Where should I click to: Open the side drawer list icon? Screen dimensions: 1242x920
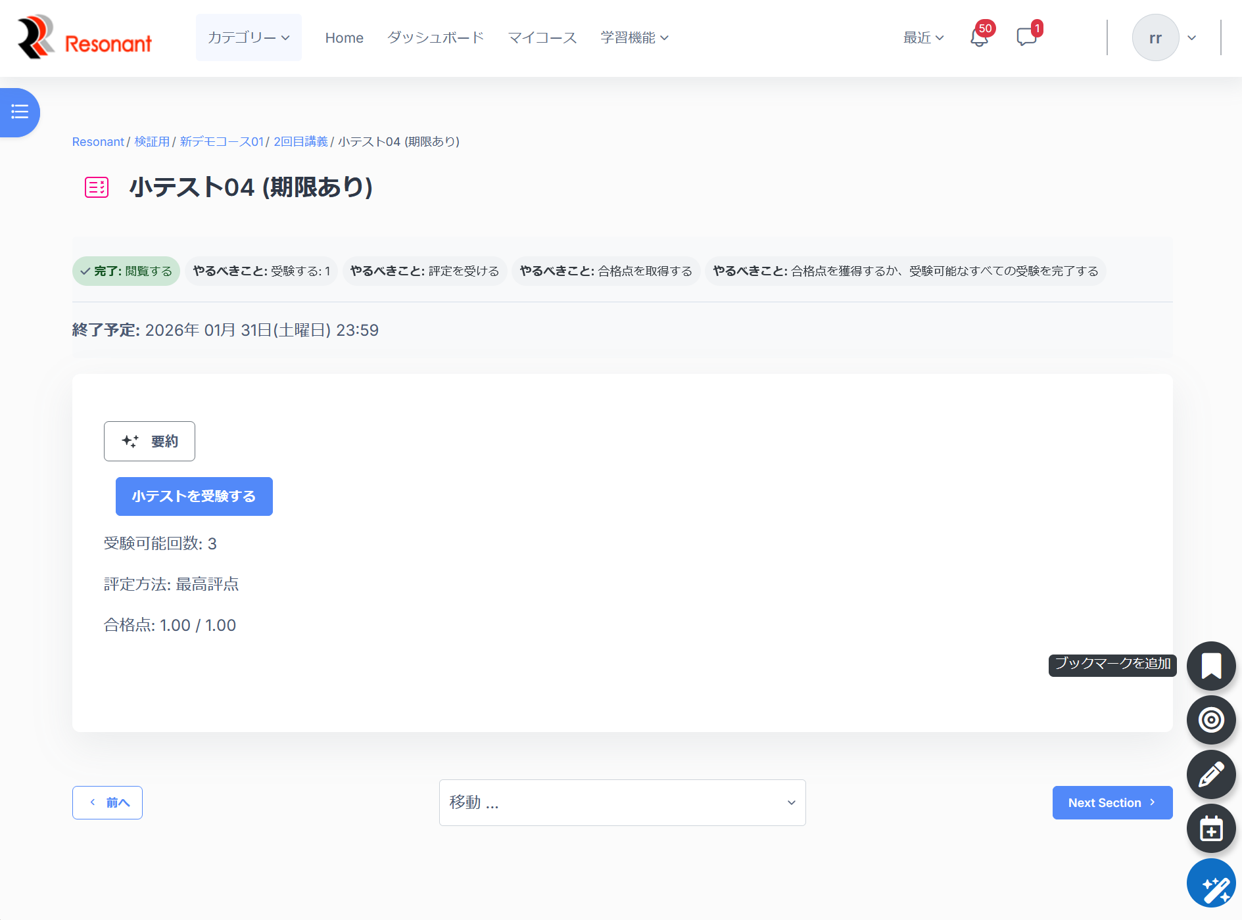click(x=20, y=112)
